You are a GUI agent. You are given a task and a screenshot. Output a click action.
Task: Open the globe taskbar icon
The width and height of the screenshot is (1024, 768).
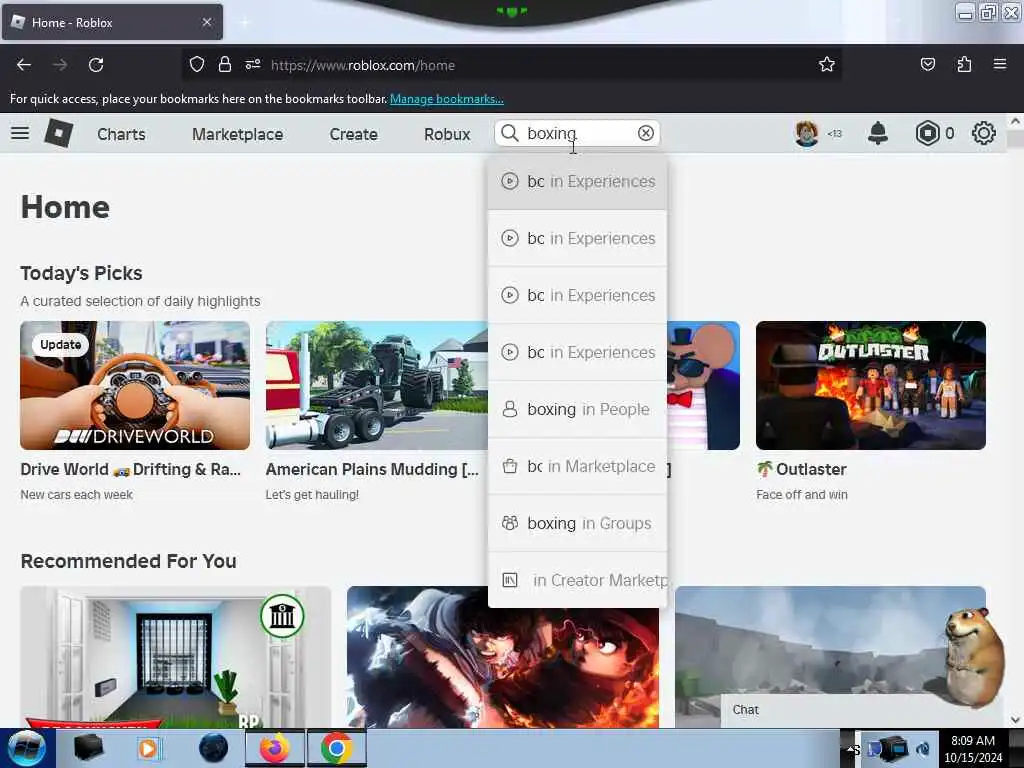(213, 748)
